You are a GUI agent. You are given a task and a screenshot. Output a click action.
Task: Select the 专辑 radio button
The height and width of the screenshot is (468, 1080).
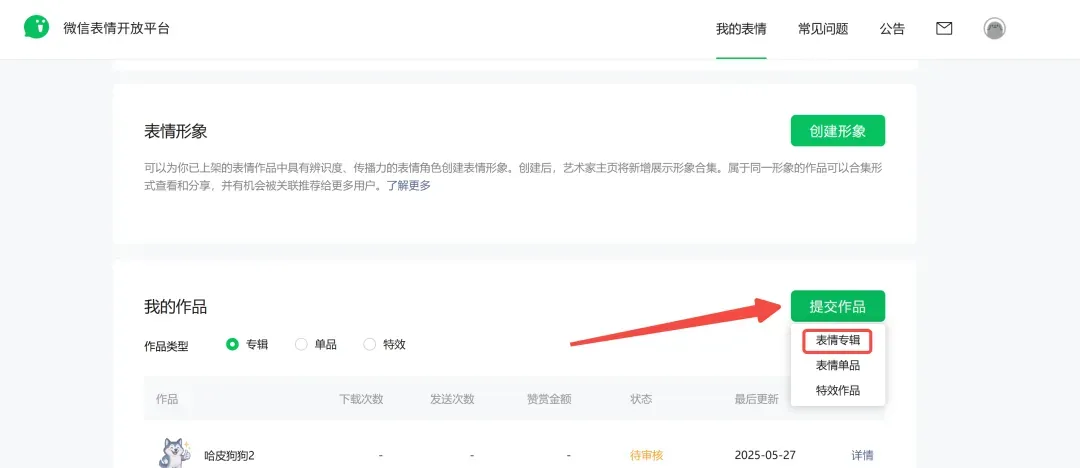(x=232, y=344)
